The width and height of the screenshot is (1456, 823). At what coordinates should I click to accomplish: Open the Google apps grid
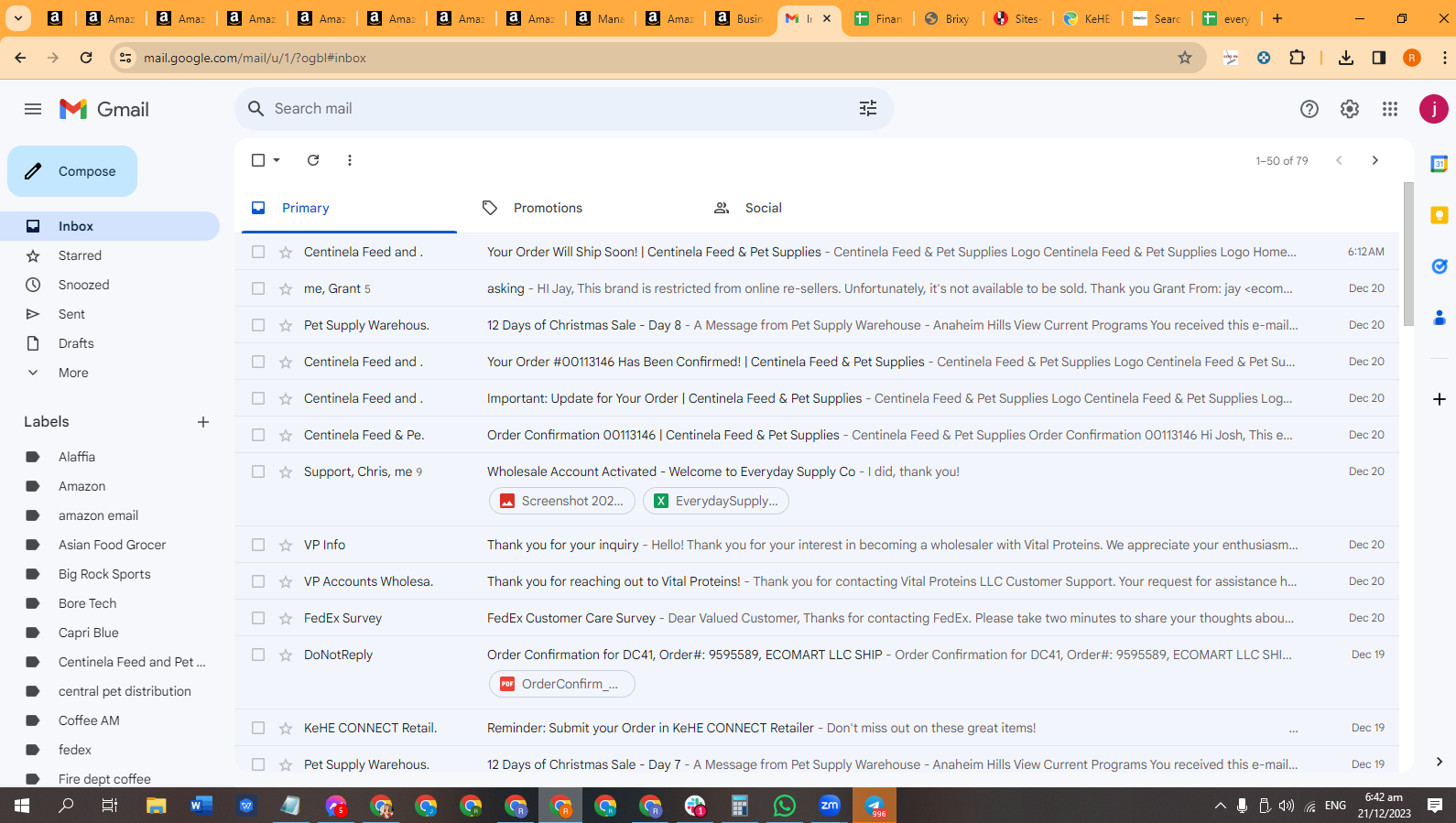1390,109
